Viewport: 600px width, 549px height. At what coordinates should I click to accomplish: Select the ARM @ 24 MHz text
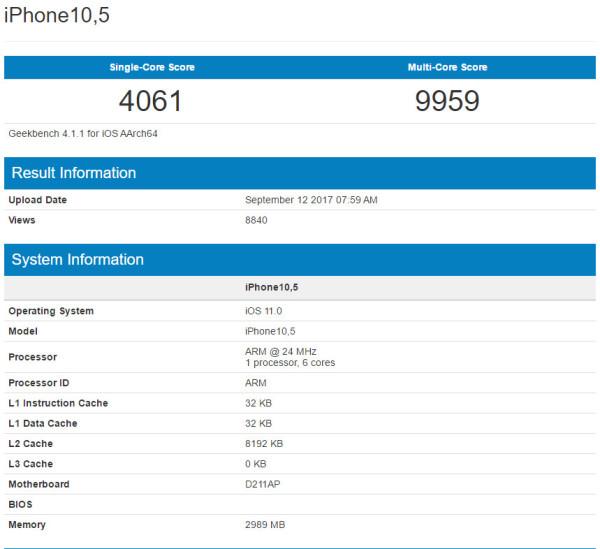click(280, 352)
